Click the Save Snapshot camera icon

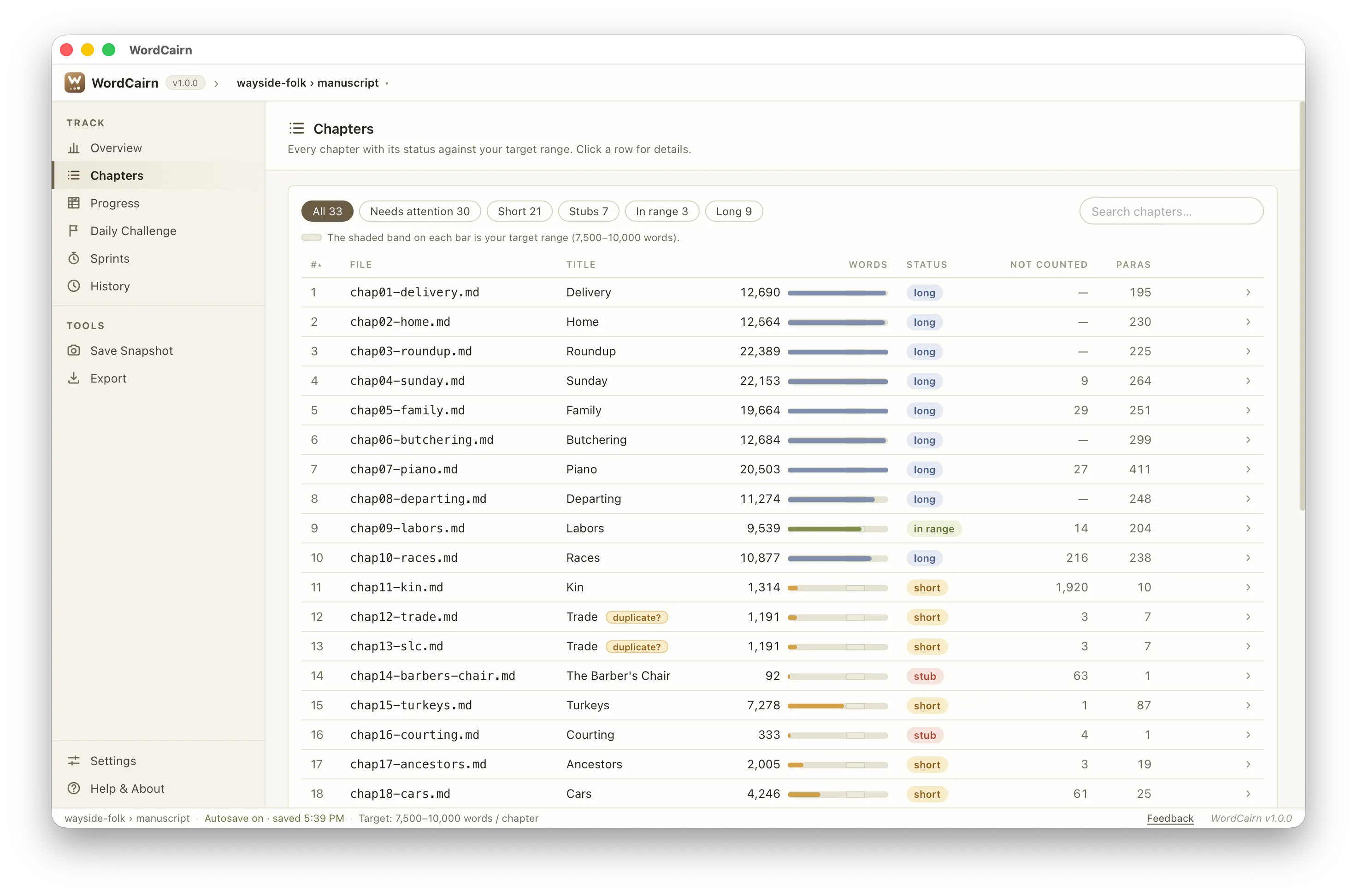74,350
